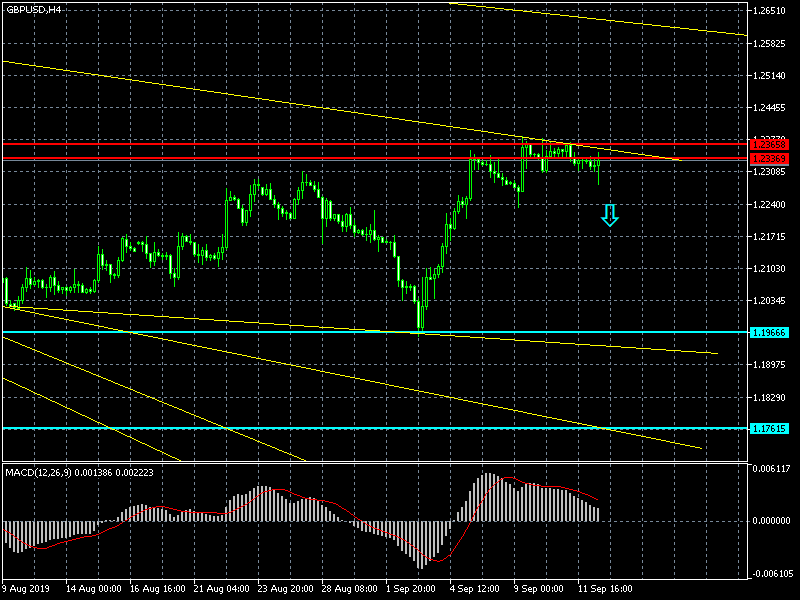
Task: Click the 1 Sep 20:00 time label
Action: coord(411,589)
